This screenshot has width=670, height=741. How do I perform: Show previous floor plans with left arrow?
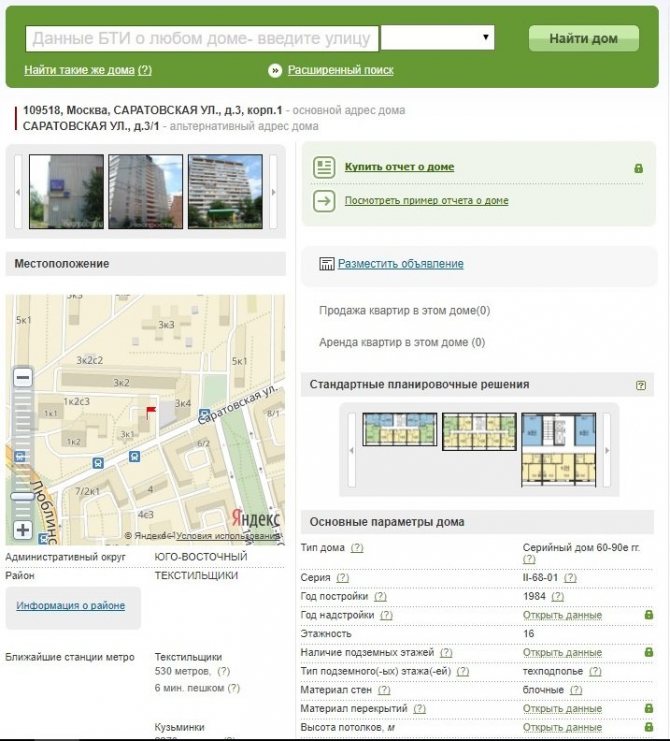click(x=352, y=450)
